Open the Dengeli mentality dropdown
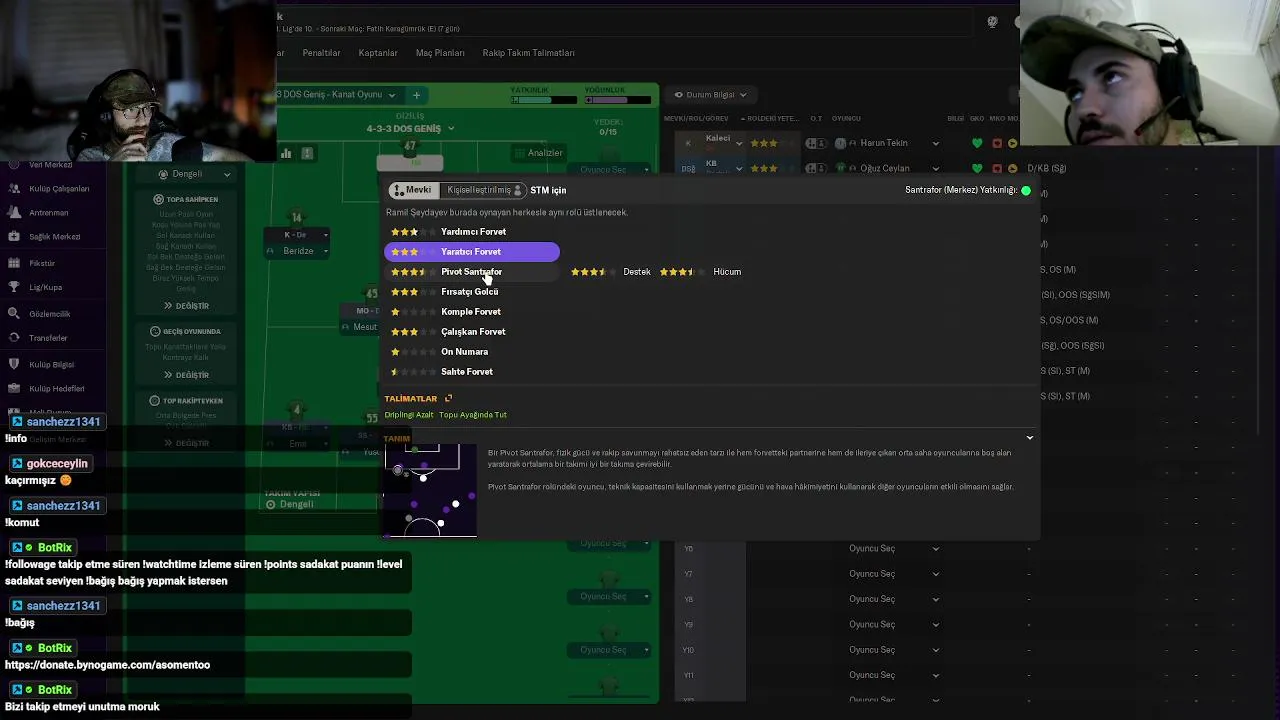Viewport: 1280px width, 720px height. pyautogui.click(x=187, y=174)
